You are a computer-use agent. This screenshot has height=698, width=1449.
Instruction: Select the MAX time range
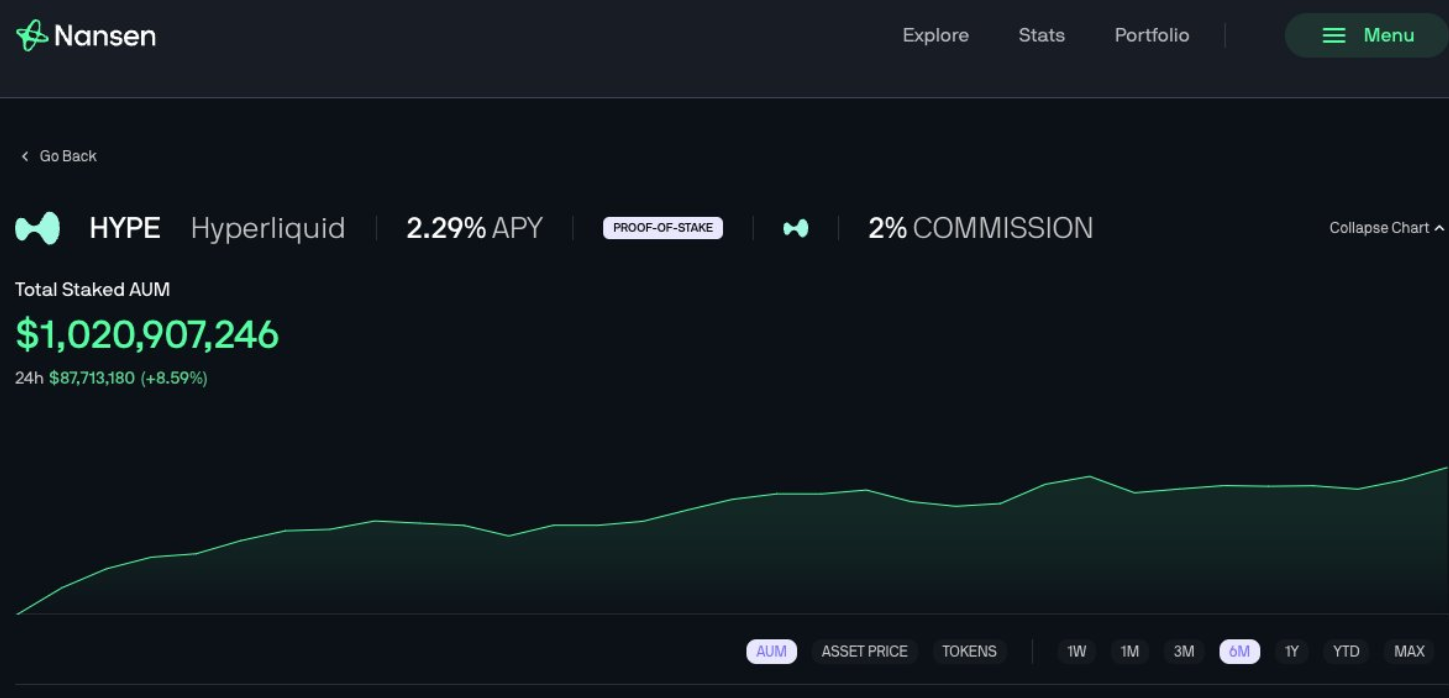coord(1409,652)
